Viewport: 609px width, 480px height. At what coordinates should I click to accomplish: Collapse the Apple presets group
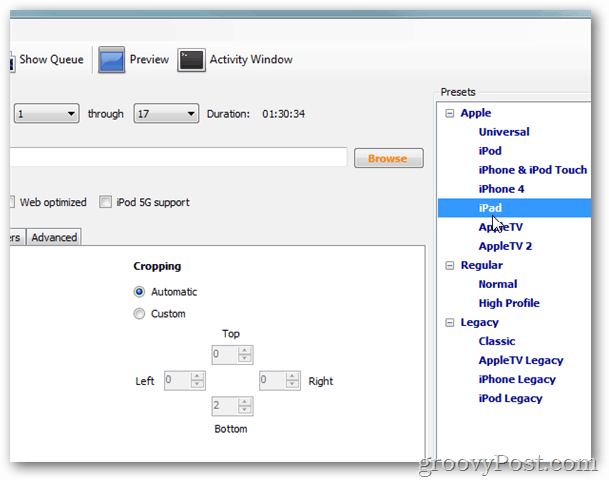pyautogui.click(x=449, y=113)
